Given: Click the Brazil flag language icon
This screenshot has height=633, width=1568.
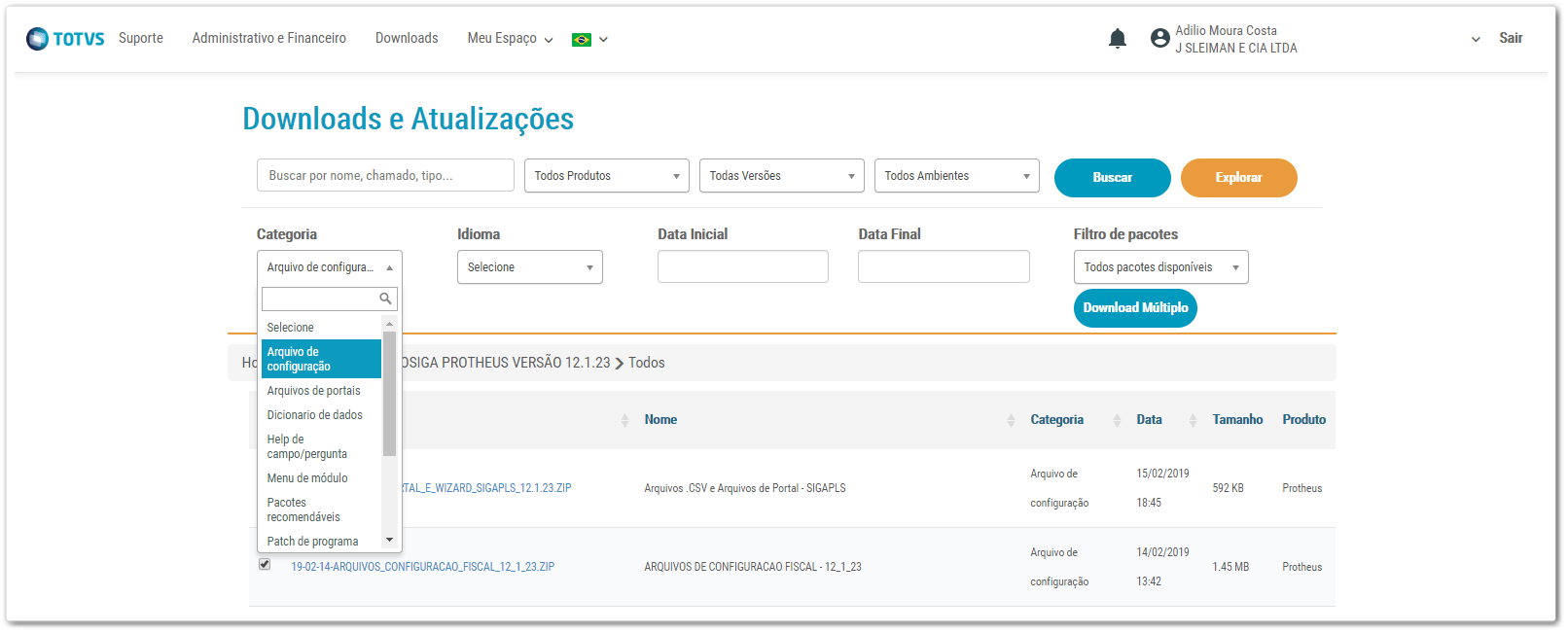Looking at the screenshot, I should [582, 40].
